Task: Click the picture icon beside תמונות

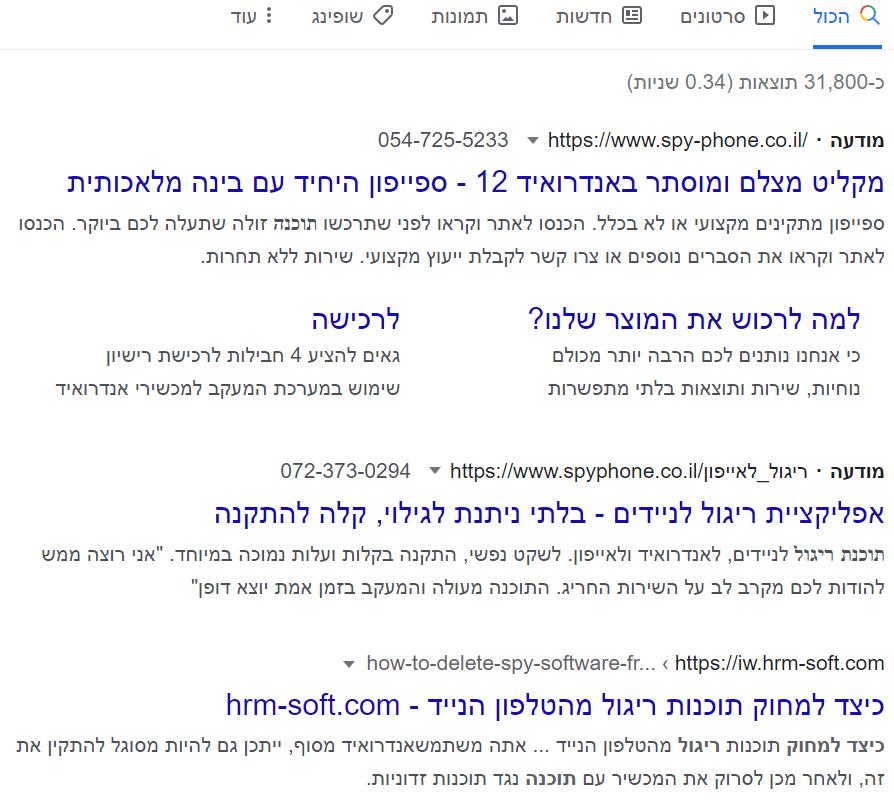Action: (507, 15)
